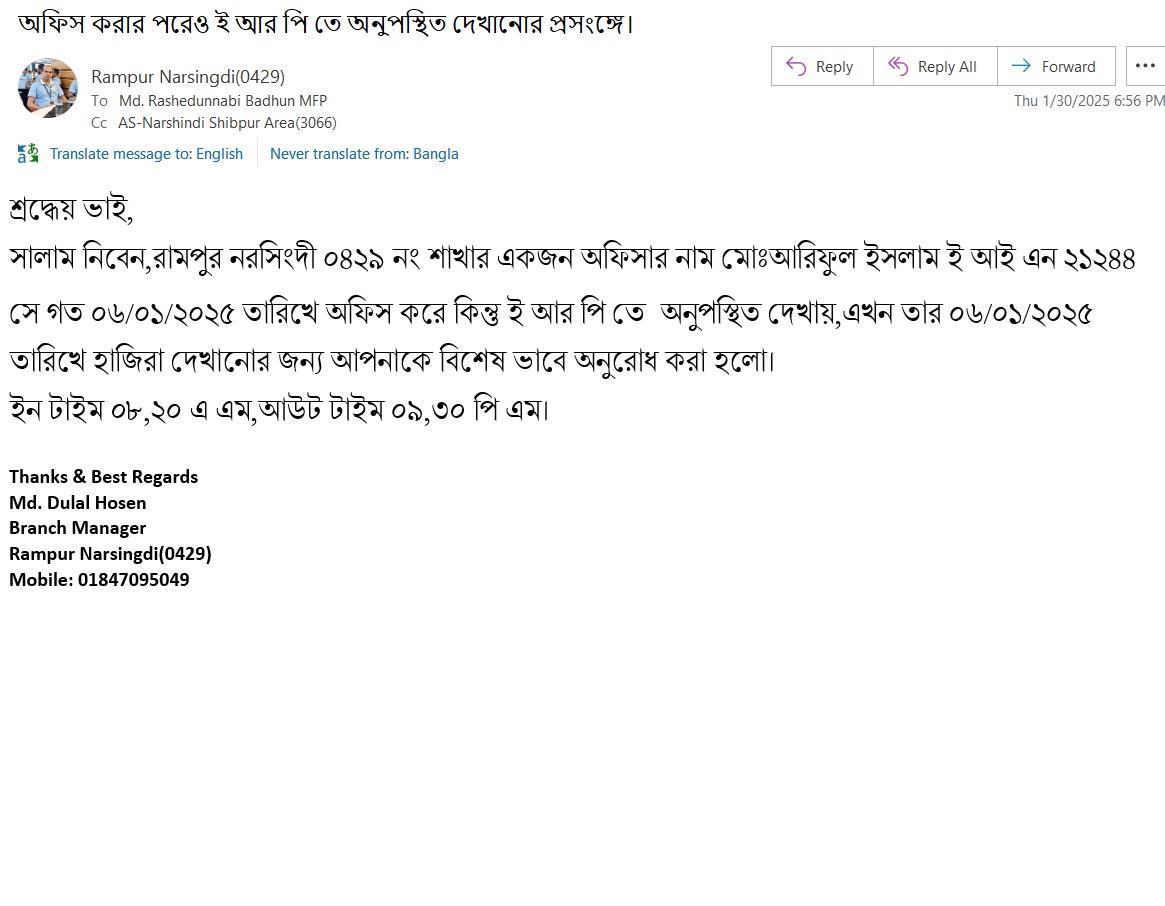The height and width of the screenshot is (906, 1165).
Task: Click the Forward button label
Action: click(x=1068, y=67)
